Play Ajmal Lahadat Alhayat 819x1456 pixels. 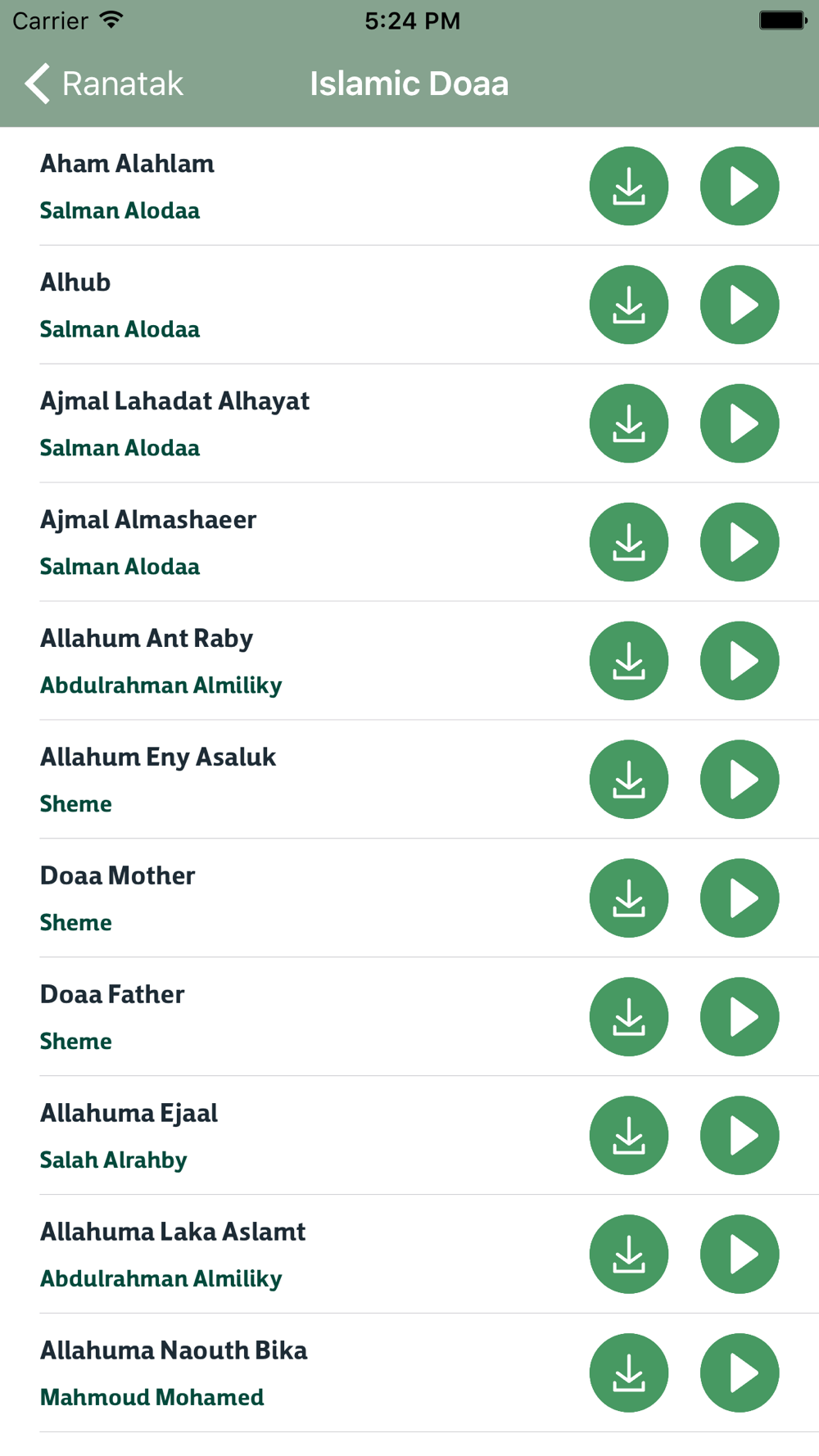tap(740, 423)
